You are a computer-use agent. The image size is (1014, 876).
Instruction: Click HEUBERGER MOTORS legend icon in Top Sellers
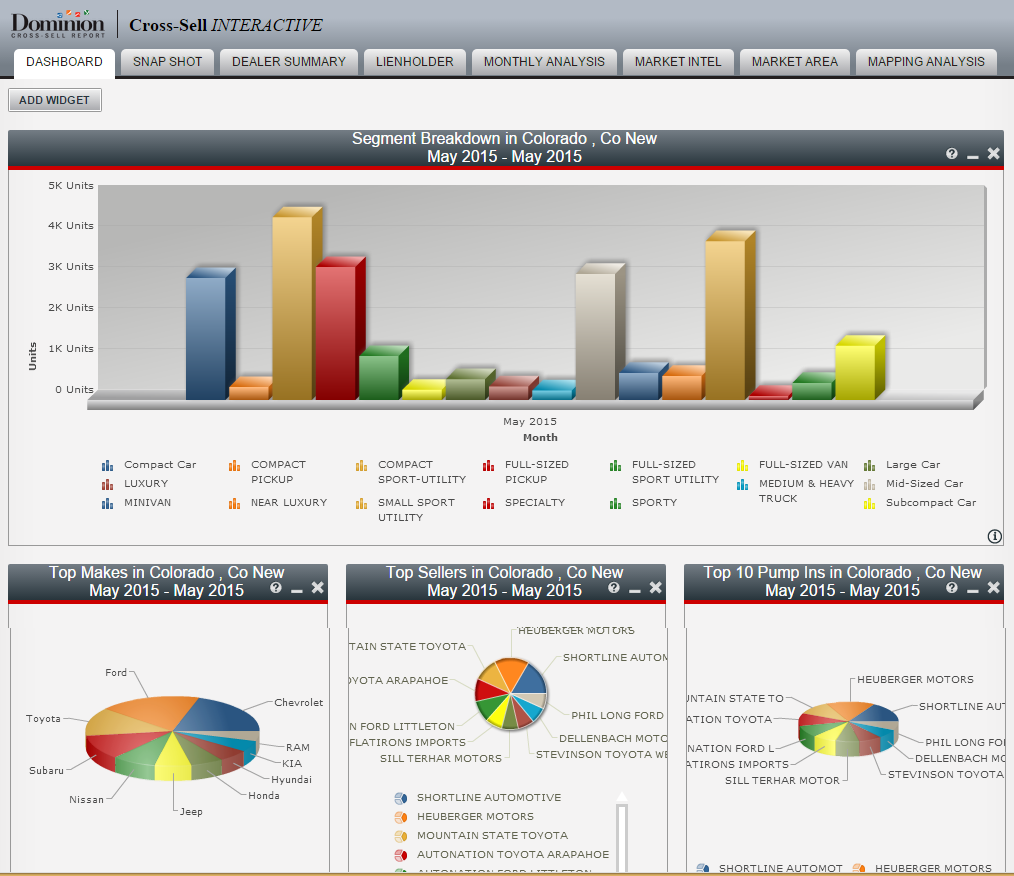[x=401, y=817]
